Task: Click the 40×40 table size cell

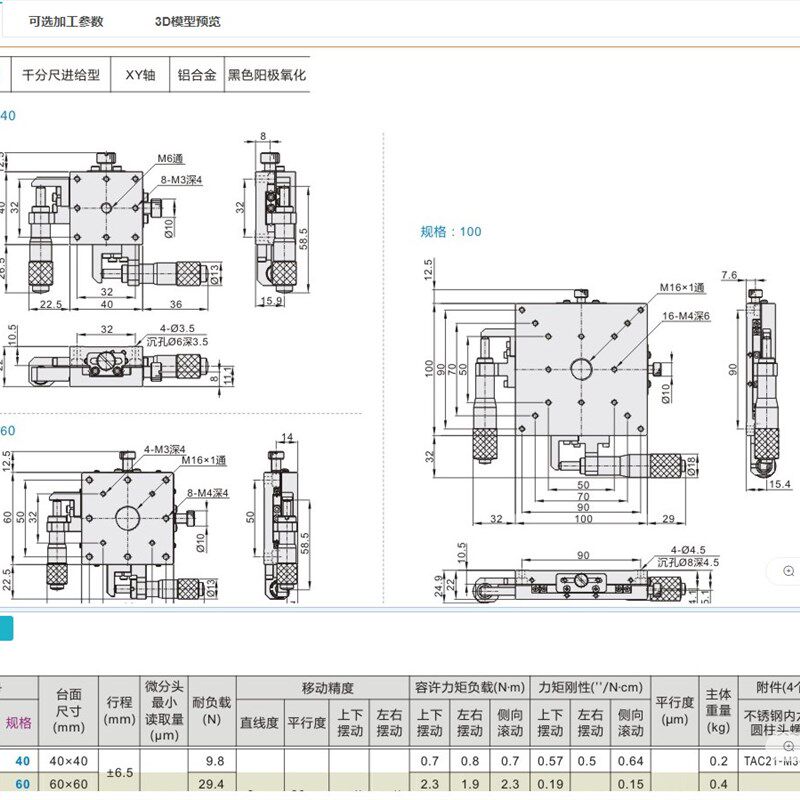Action: point(68,761)
